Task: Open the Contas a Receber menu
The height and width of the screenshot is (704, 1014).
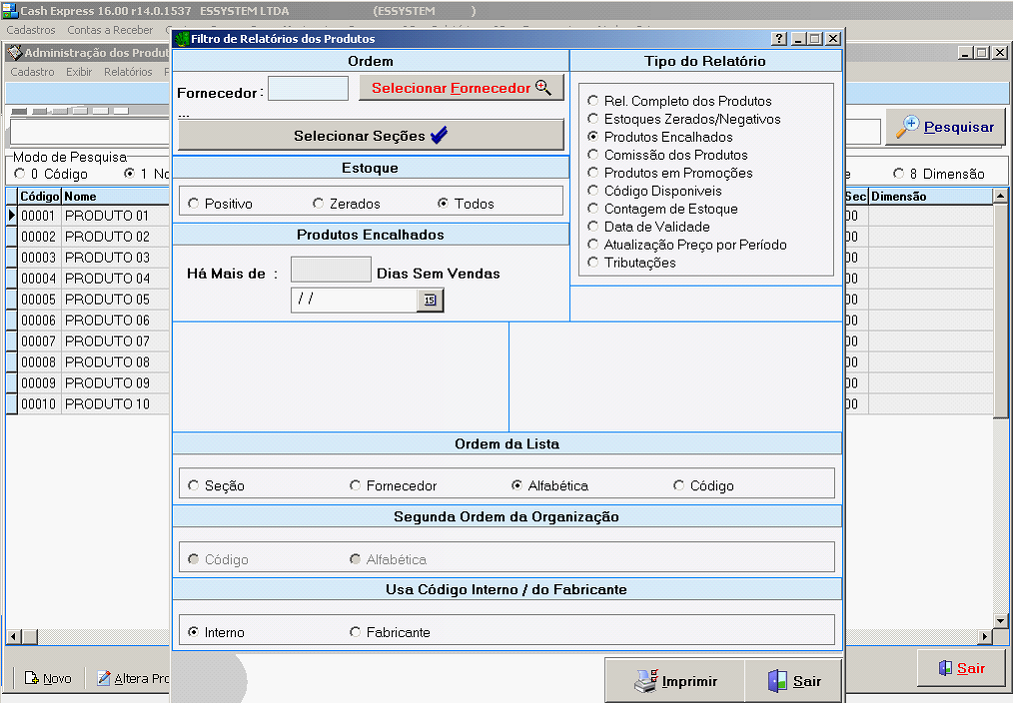Action: [110, 30]
